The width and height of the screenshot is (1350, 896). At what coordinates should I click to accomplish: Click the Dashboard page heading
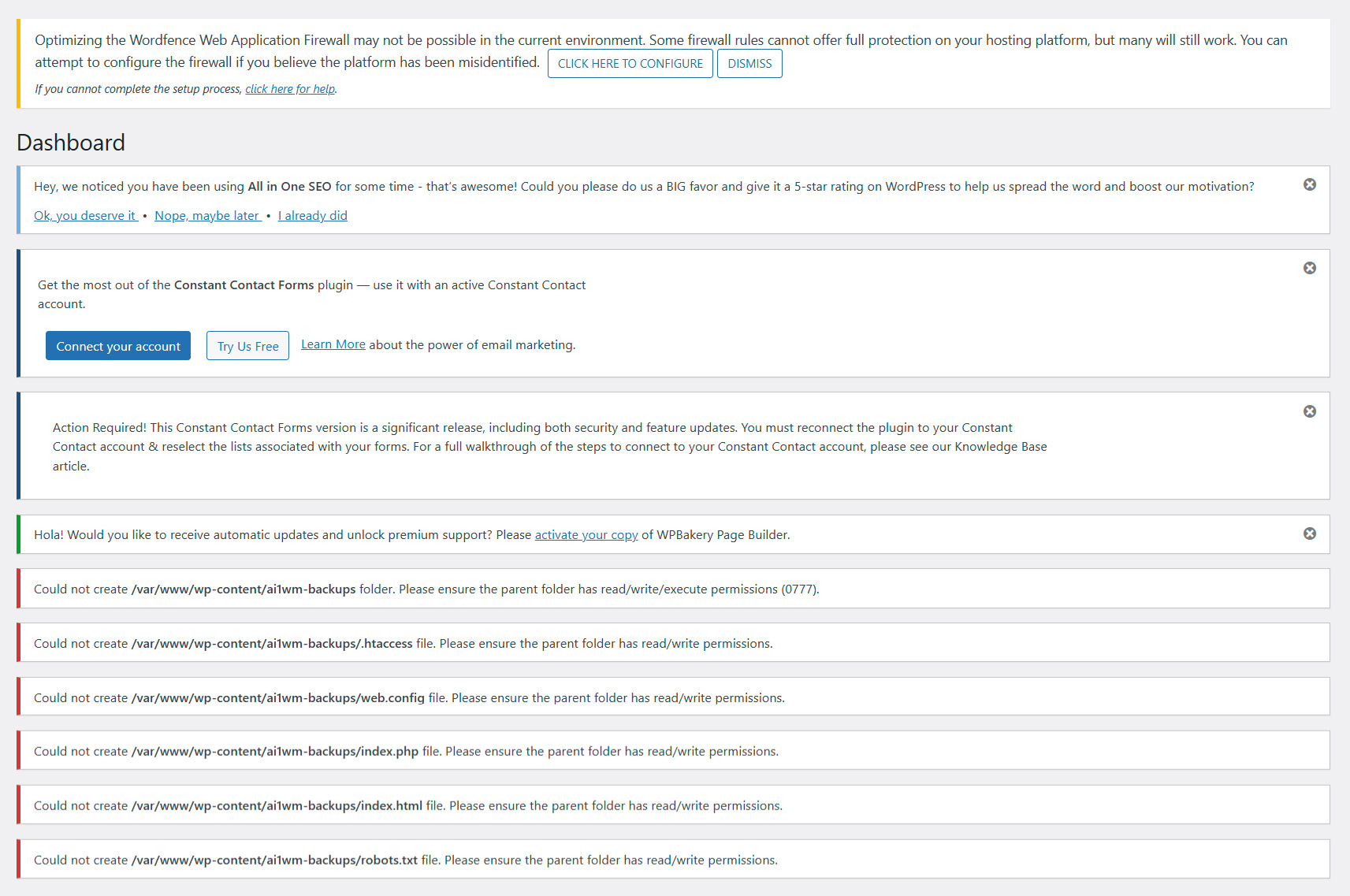[71, 143]
